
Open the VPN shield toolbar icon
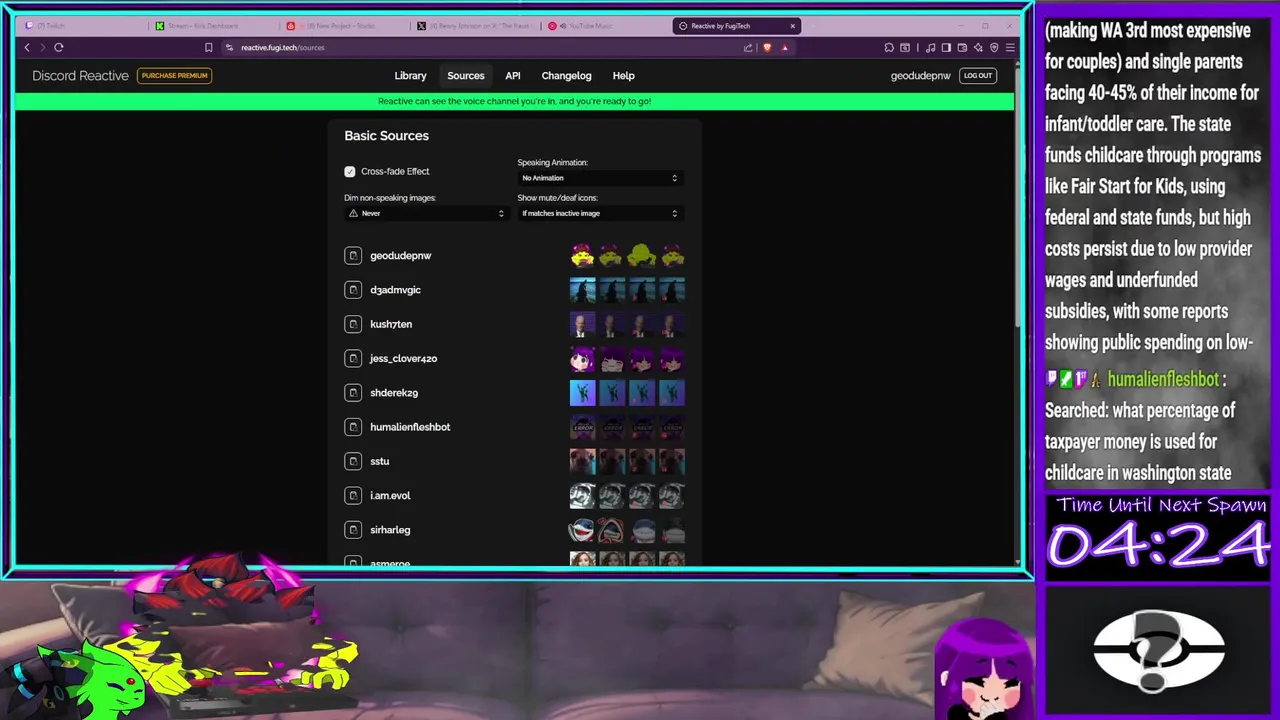click(x=994, y=47)
